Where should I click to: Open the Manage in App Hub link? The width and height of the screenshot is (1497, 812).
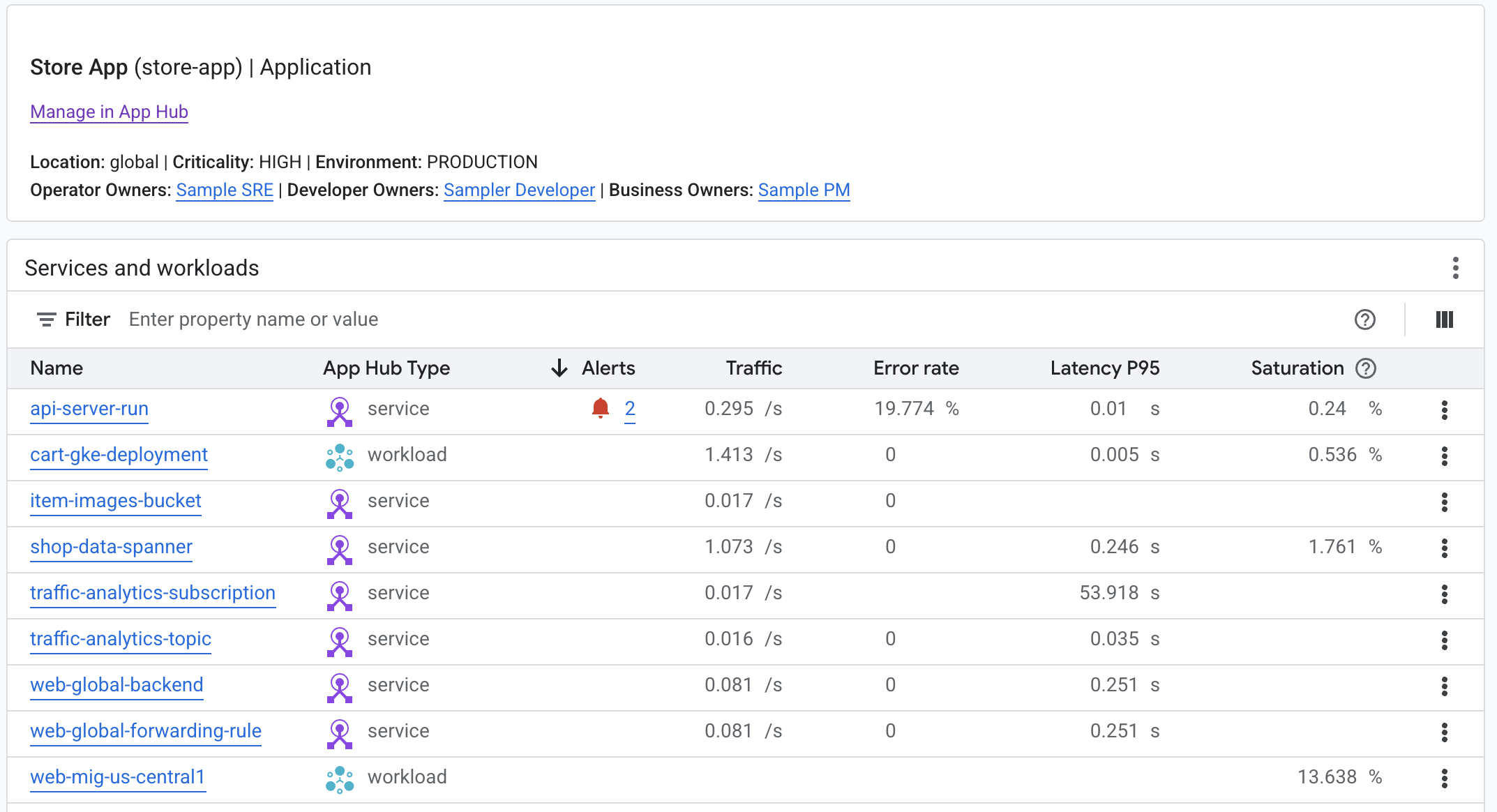(108, 112)
